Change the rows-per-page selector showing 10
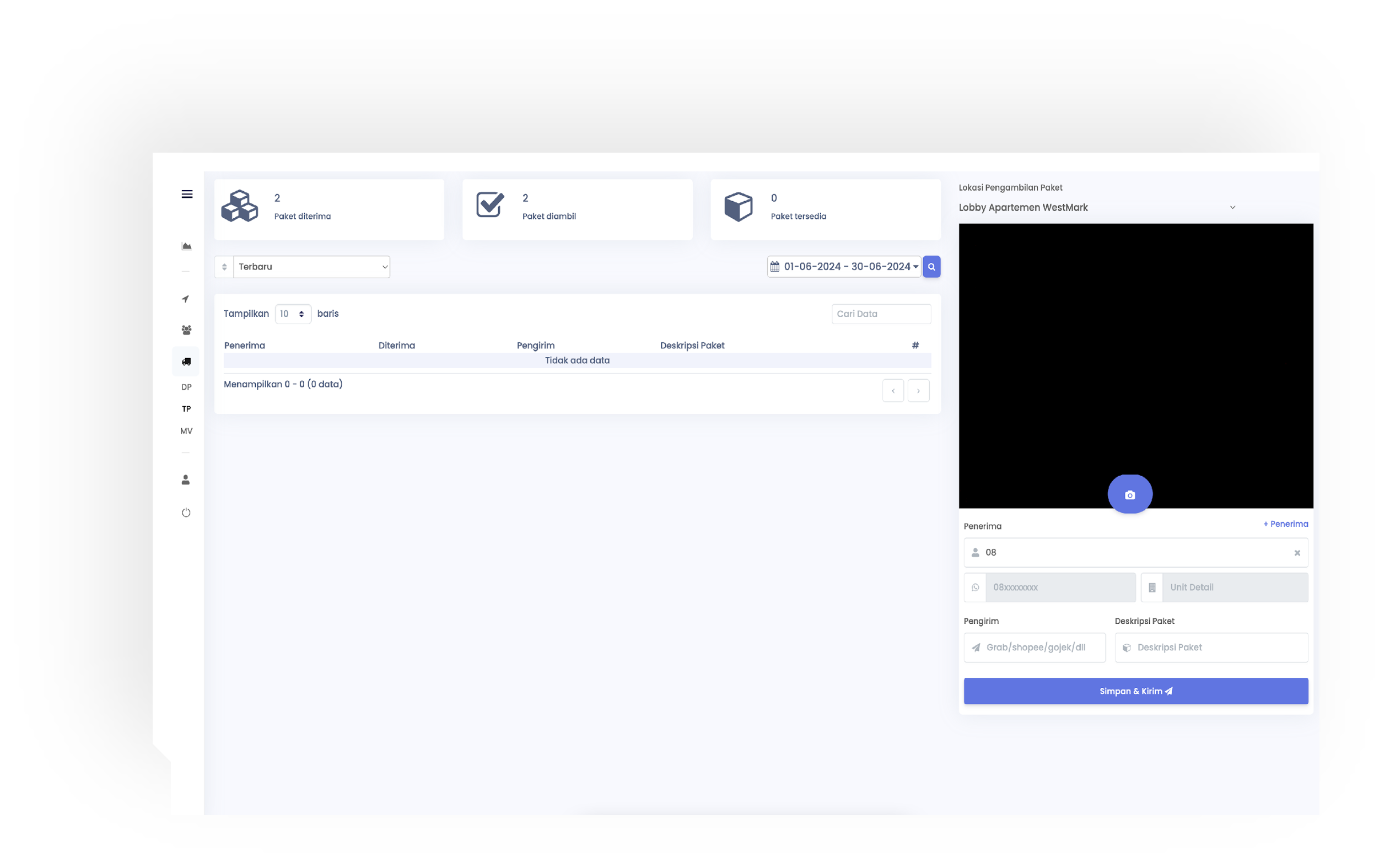The width and height of the screenshot is (1390, 868). click(x=293, y=314)
